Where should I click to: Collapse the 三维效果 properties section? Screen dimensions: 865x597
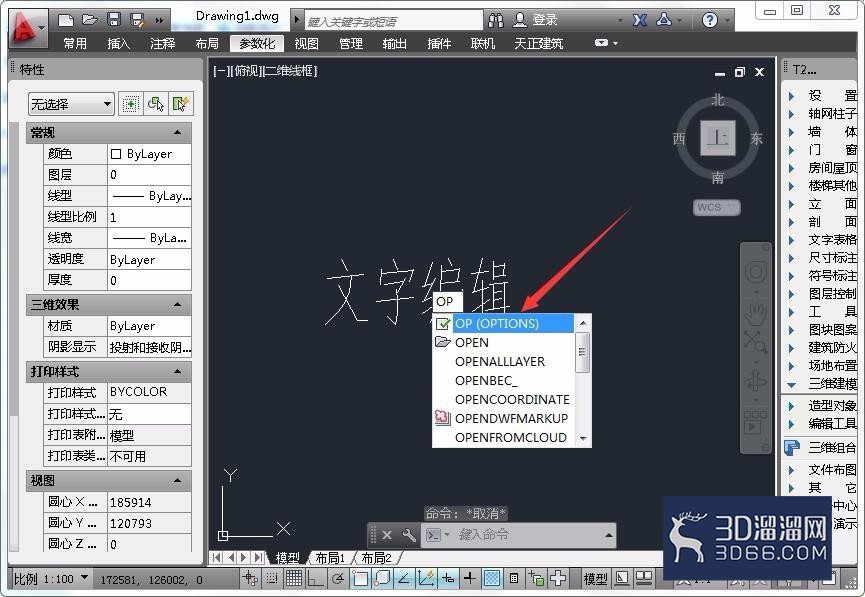(x=177, y=305)
